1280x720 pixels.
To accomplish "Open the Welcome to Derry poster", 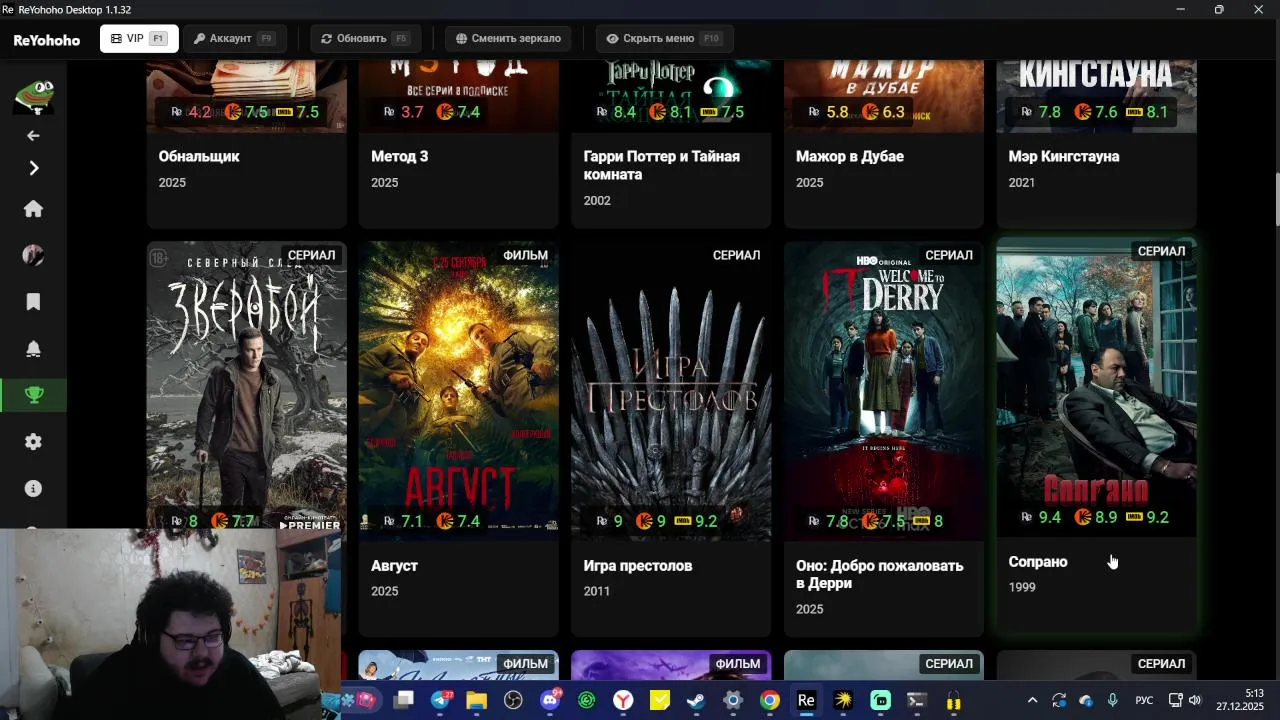I will click(x=884, y=390).
